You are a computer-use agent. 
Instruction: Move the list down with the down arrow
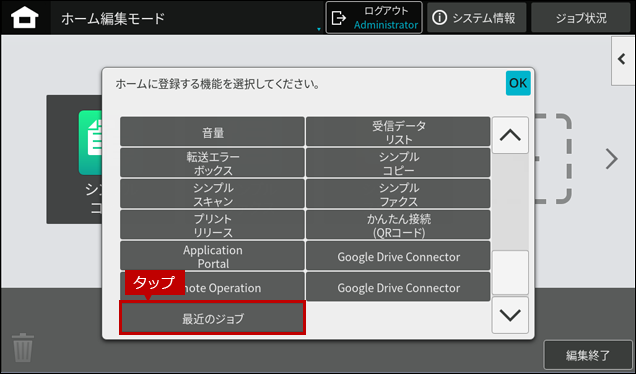(510, 315)
